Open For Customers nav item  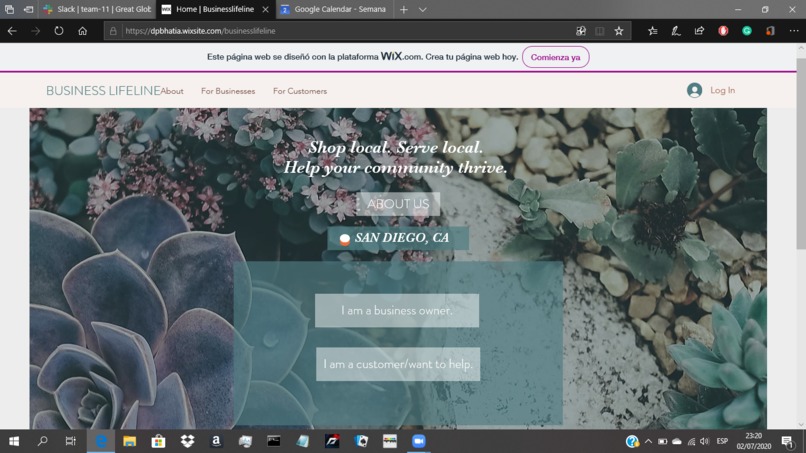300,91
